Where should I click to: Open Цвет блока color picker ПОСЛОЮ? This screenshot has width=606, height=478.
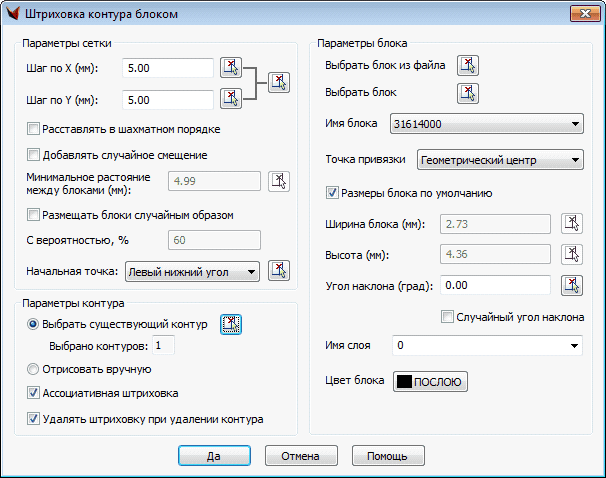click(x=431, y=381)
